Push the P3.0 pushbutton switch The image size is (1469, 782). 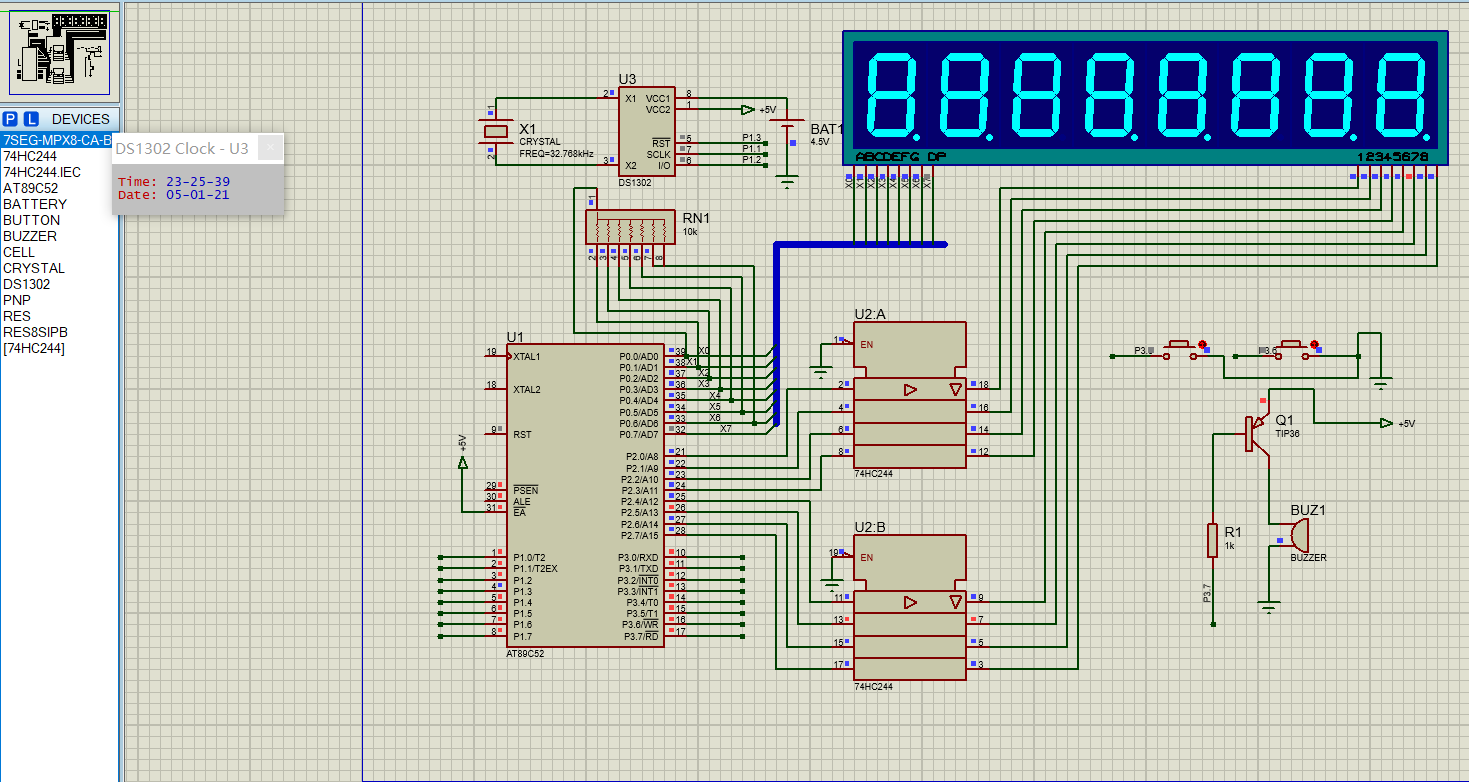click(x=1178, y=349)
